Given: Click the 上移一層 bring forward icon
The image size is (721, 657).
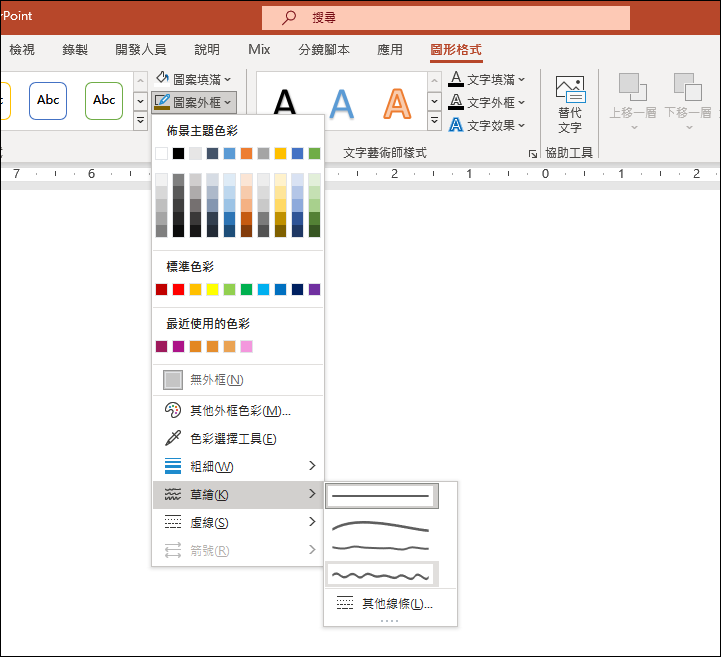Looking at the screenshot, I should pos(633,86).
